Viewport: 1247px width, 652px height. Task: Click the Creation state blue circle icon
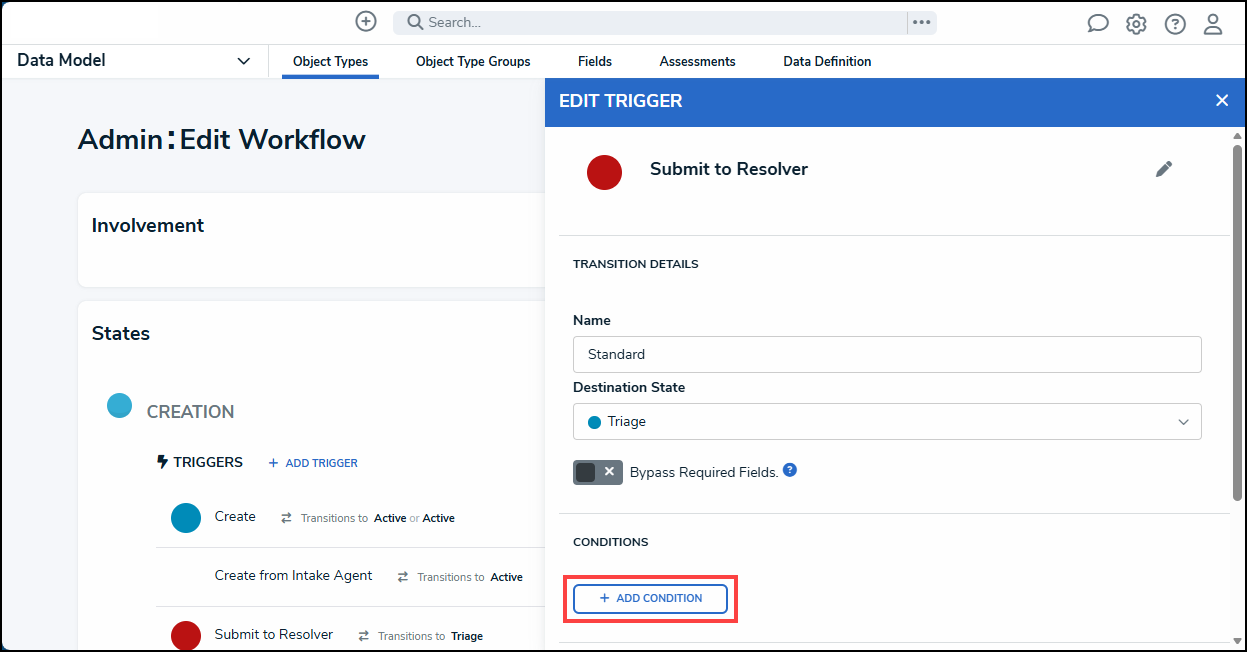pos(120,405)
